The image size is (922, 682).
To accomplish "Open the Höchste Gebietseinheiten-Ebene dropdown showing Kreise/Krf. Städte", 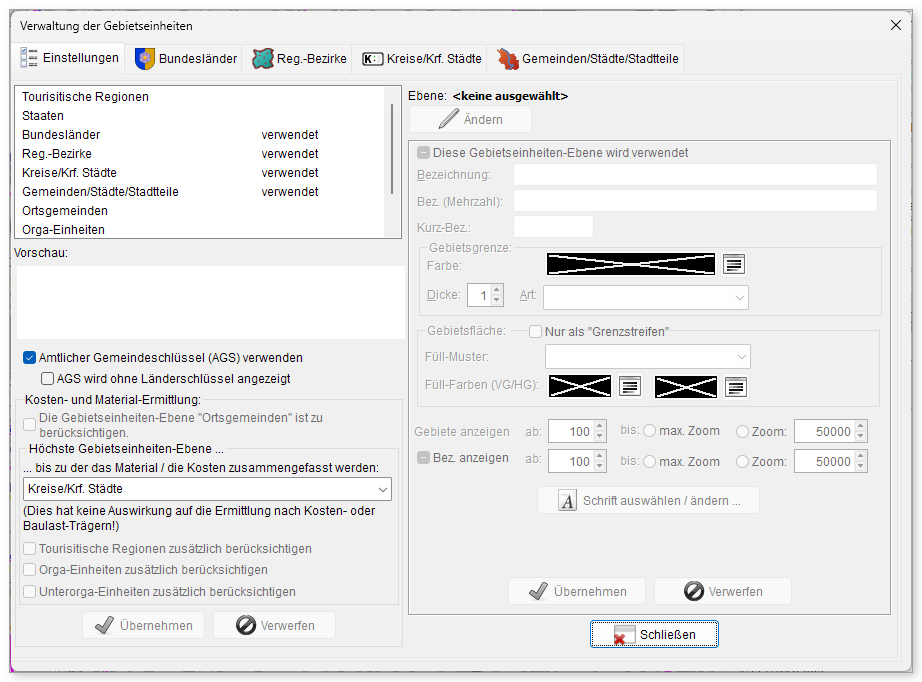I will click(x=207, y=489).
